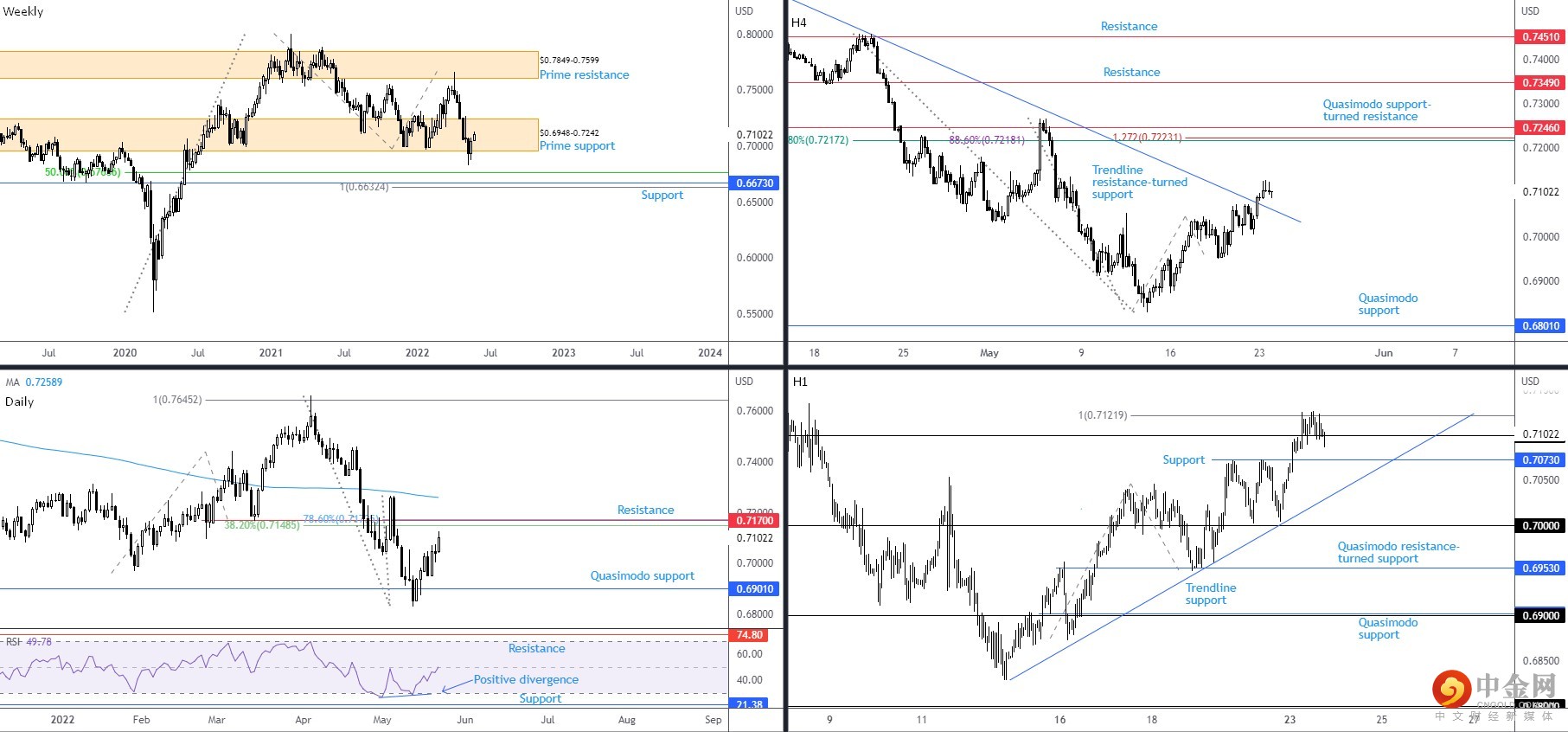This screenshot has height=732, width=1568.
Task: Click the 'MA 0.72589' indicator label
Action: pos(34,382)
